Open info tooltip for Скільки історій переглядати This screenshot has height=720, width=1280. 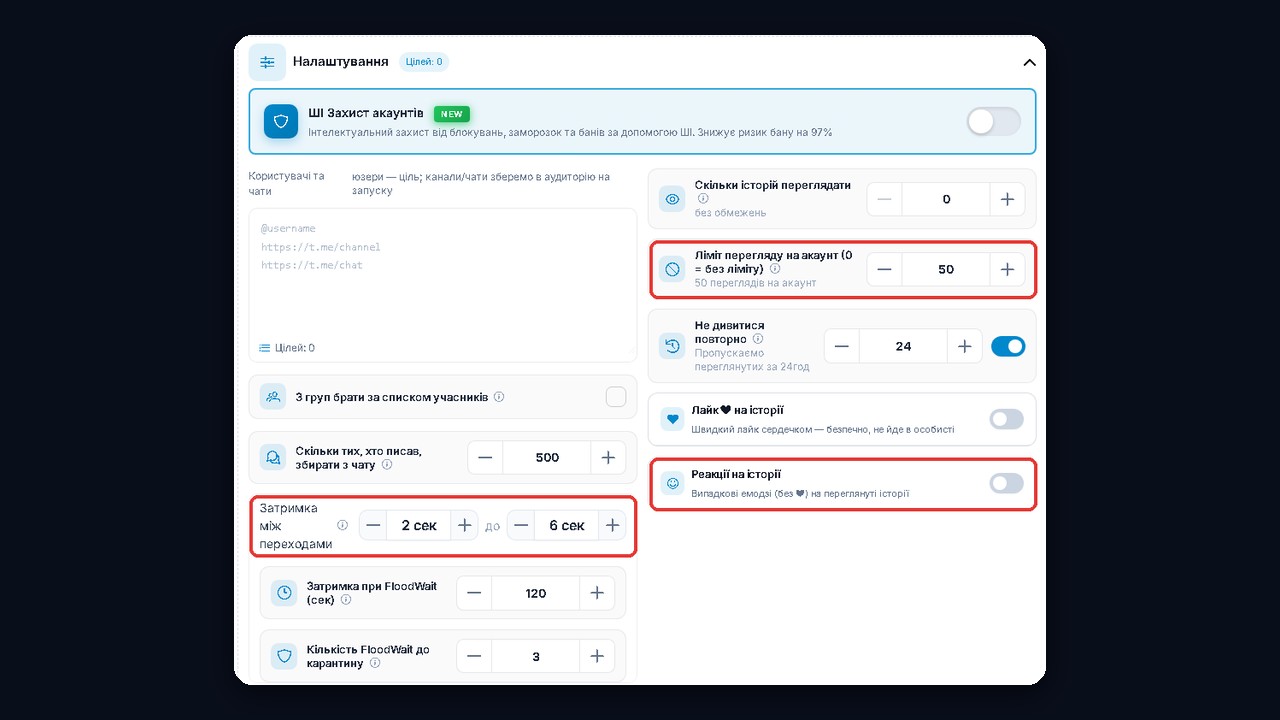(x=703, y=198)
